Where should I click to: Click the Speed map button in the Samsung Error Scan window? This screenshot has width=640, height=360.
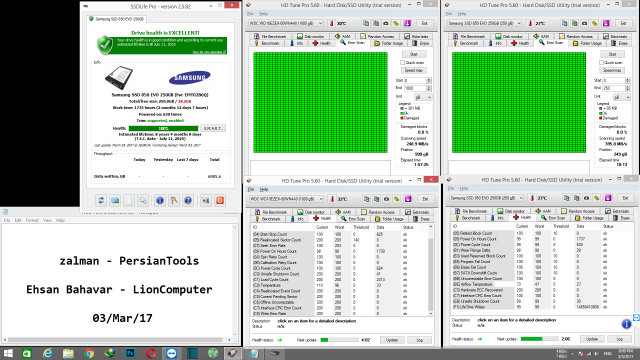[x=612, y=70]
